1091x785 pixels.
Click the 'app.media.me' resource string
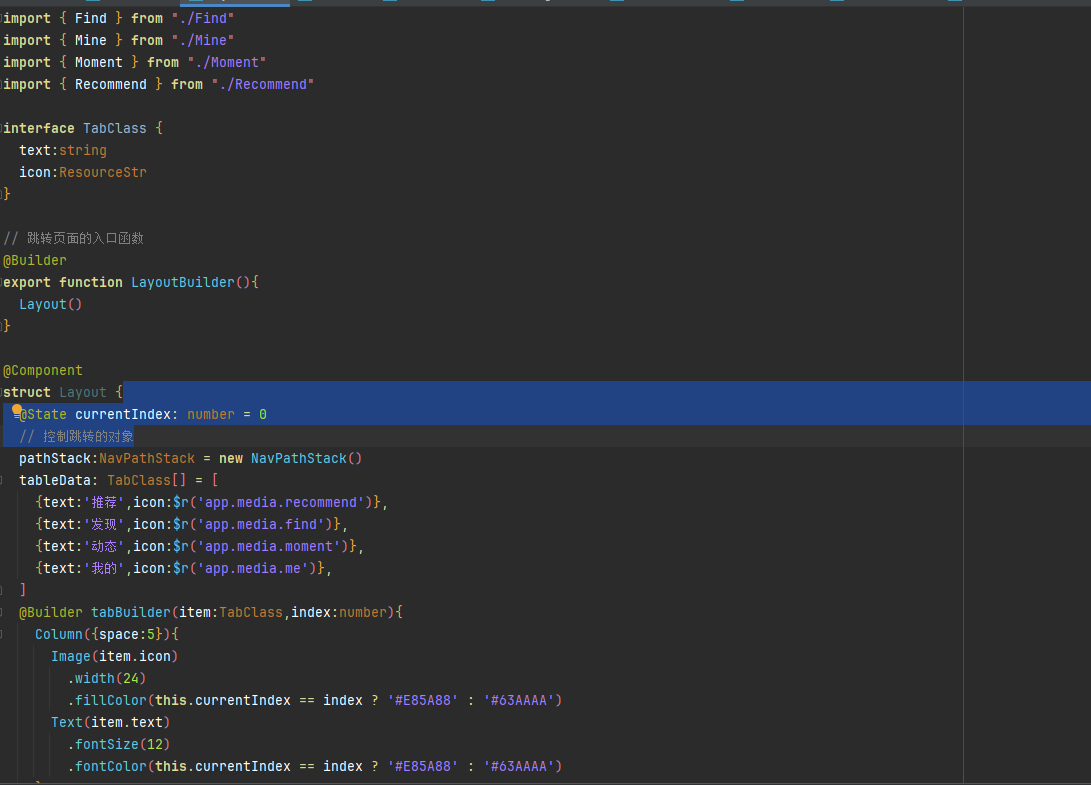[254, 569]
